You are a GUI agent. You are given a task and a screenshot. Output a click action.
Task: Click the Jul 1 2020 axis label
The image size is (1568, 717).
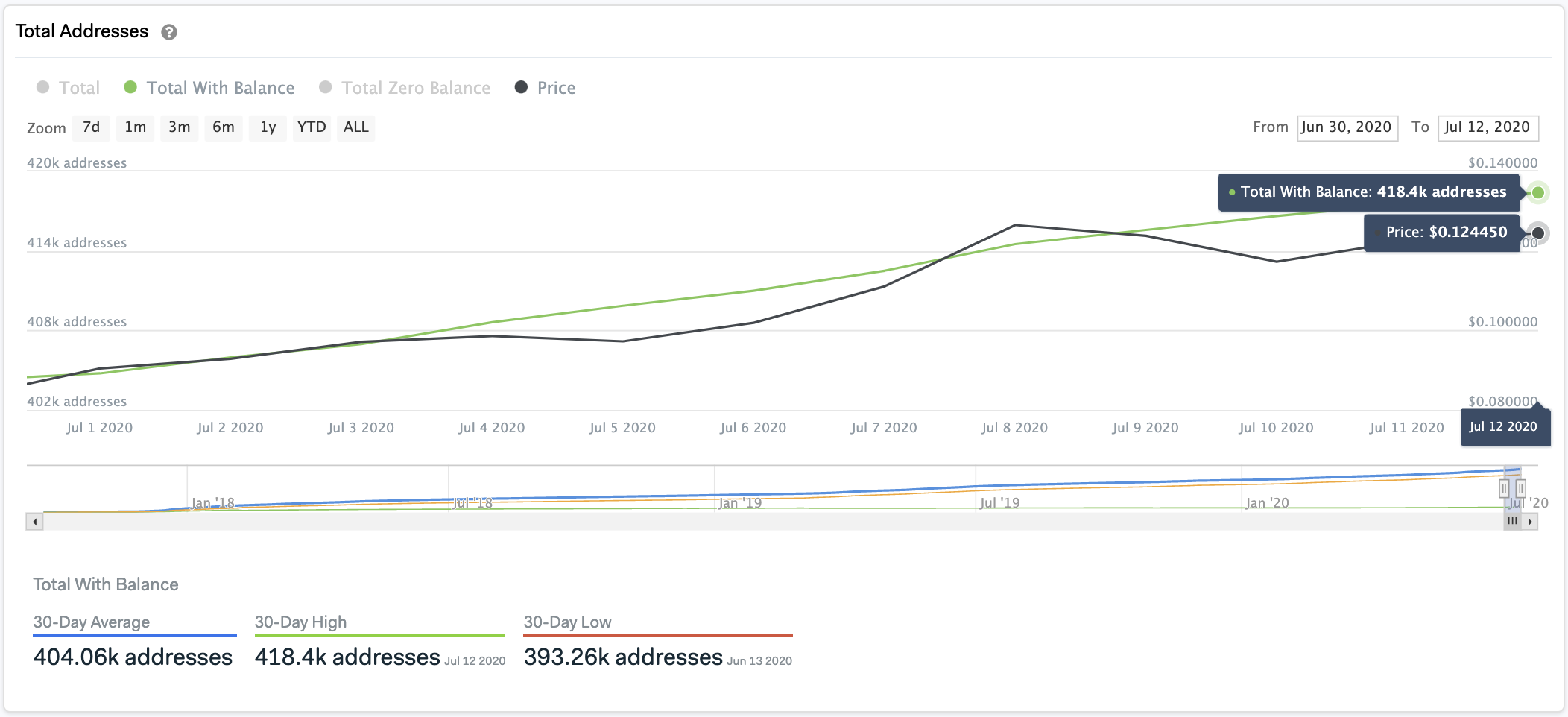pos(99,428)
